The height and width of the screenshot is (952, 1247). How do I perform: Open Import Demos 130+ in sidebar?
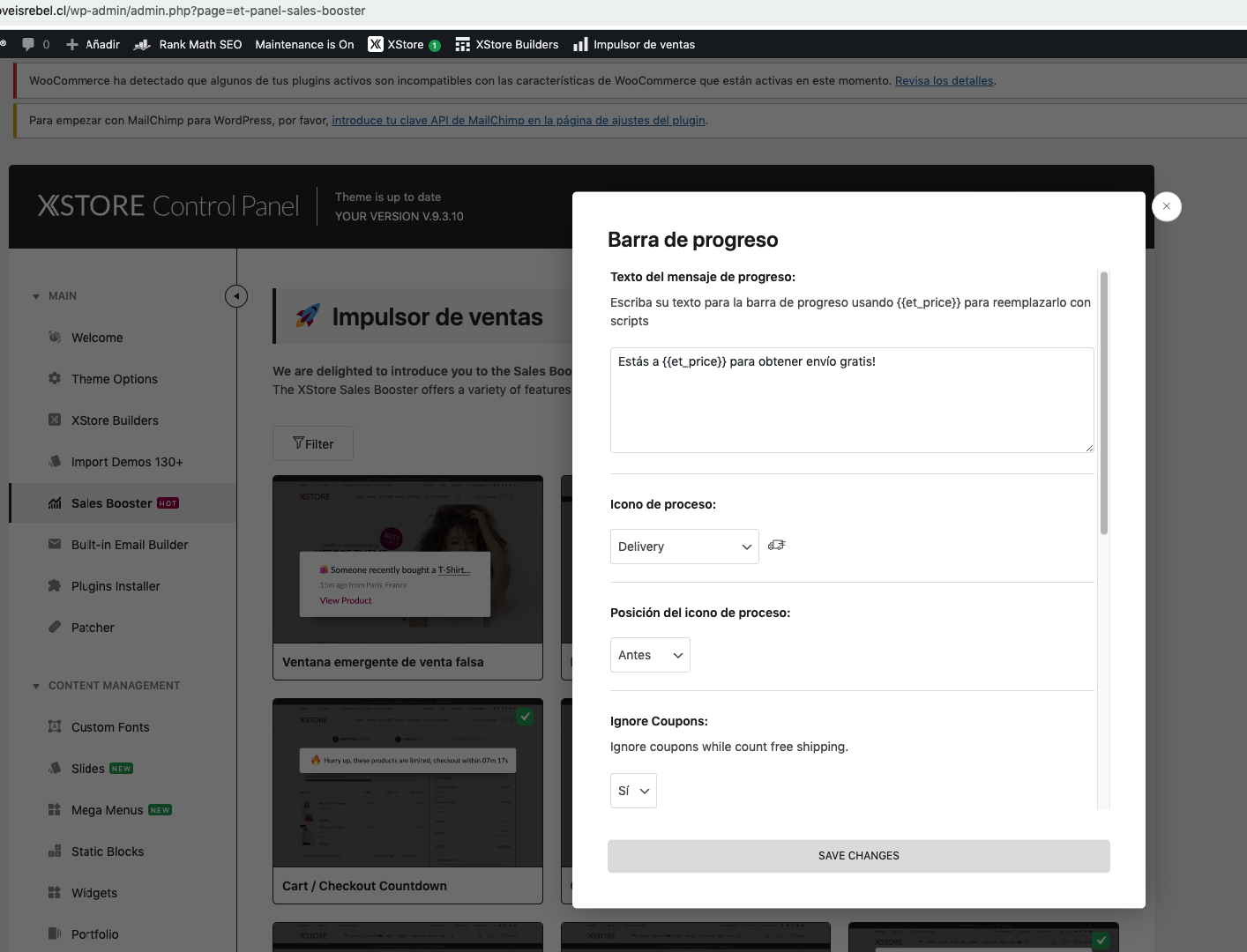(127, 462)
